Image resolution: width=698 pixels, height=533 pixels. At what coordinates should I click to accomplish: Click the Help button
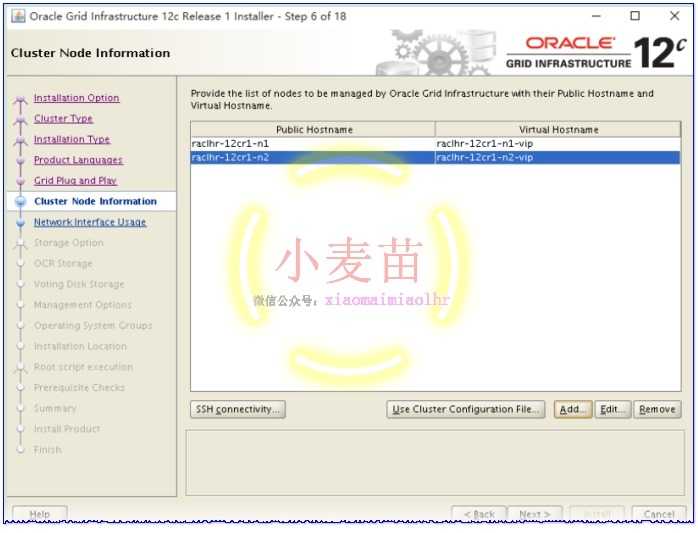tap(40, 514)
